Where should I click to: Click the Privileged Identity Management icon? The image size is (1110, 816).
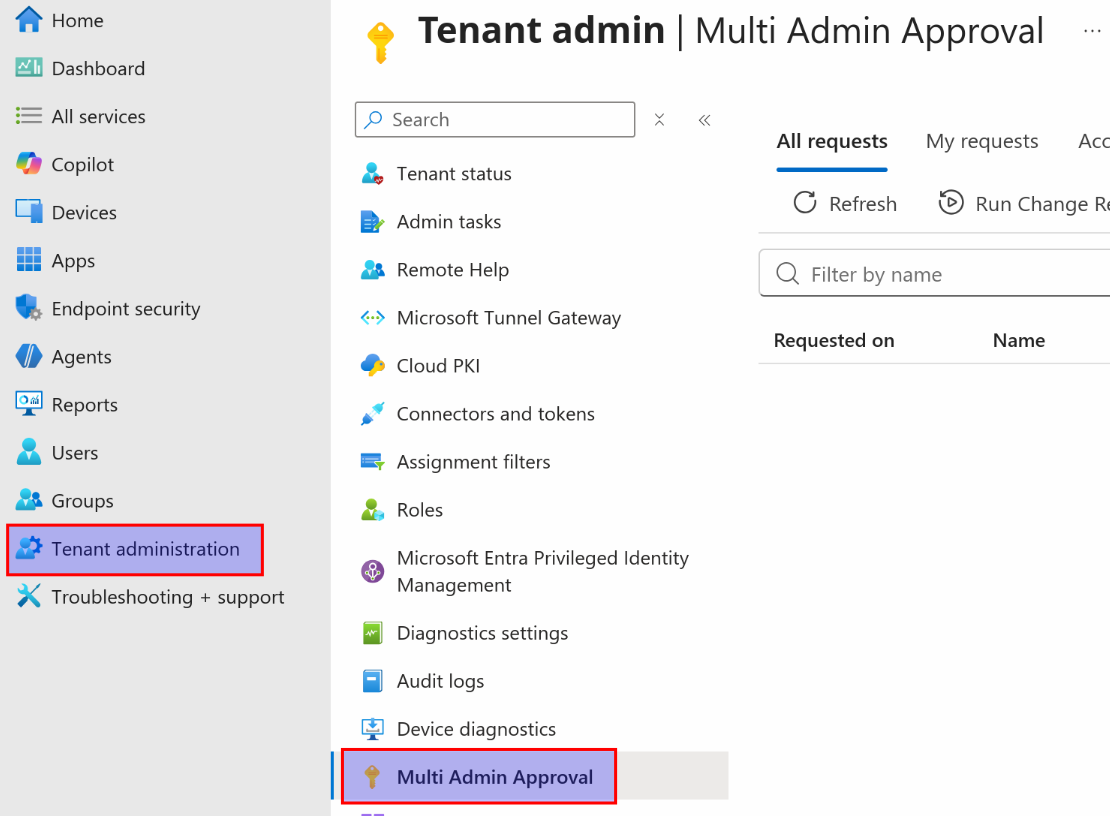[372, 571]
